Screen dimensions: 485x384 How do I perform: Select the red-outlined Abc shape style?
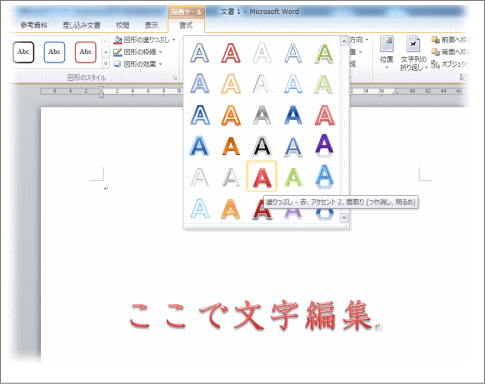(85, 52)
